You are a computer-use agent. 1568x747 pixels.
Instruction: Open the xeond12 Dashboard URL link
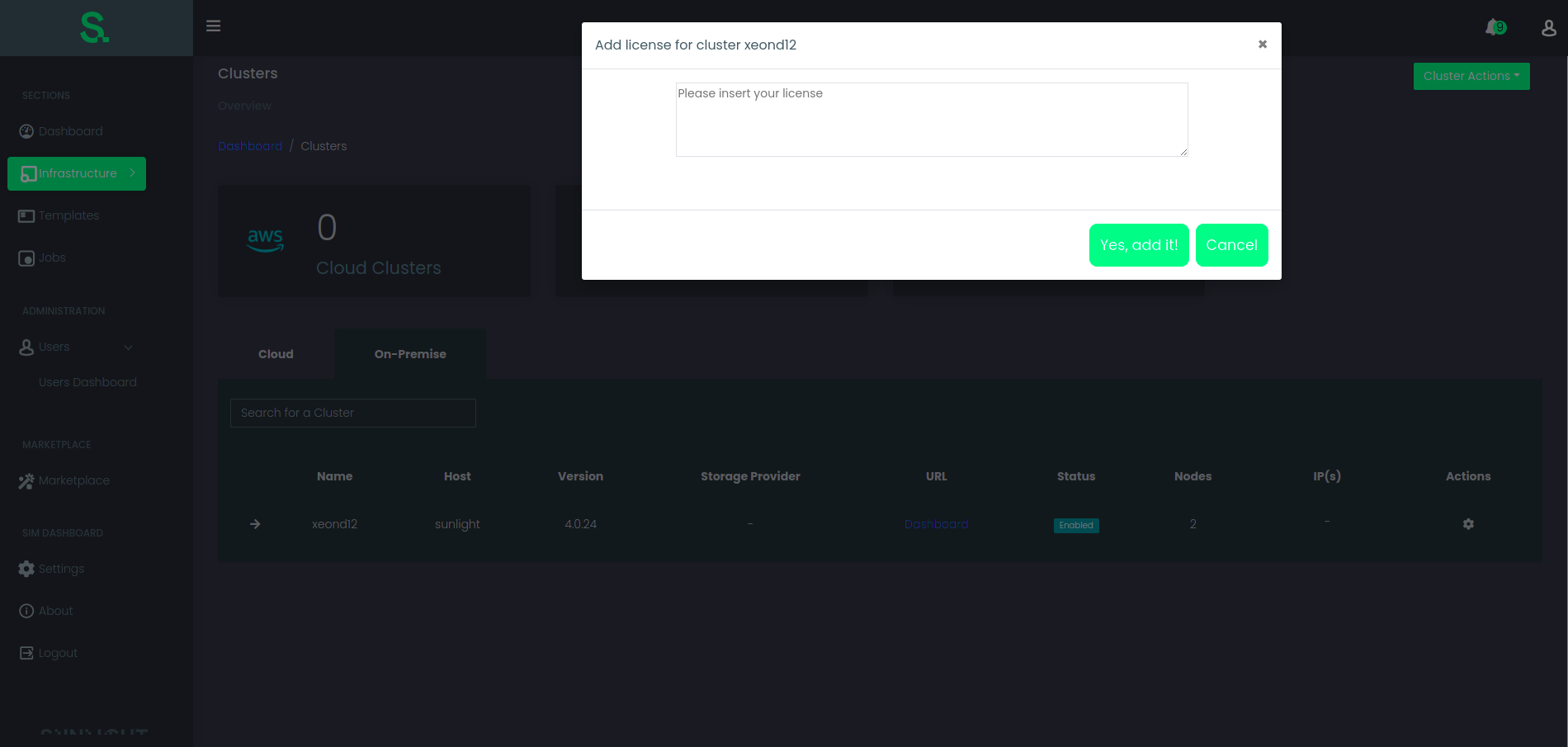click(x=936, y=524)
